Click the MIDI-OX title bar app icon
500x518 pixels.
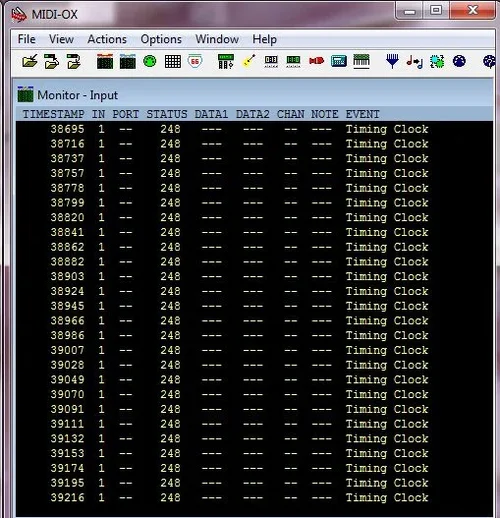(x=19, y=15)
